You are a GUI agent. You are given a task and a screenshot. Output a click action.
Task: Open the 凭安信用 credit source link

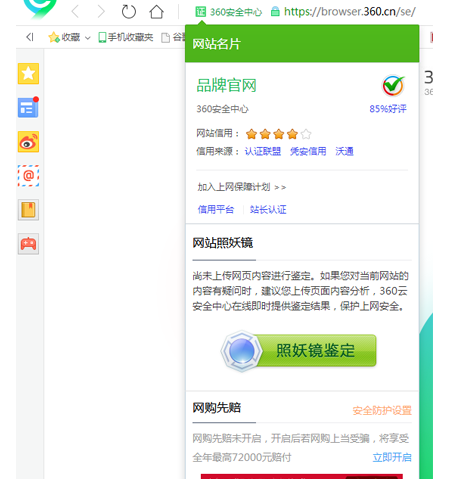308,151
